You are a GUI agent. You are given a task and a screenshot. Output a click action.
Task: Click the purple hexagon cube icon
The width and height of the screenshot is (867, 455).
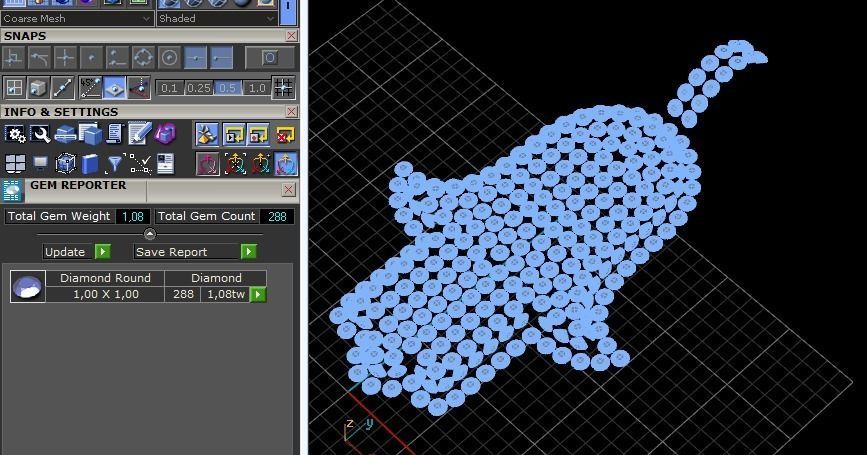[x=165, y=134]
